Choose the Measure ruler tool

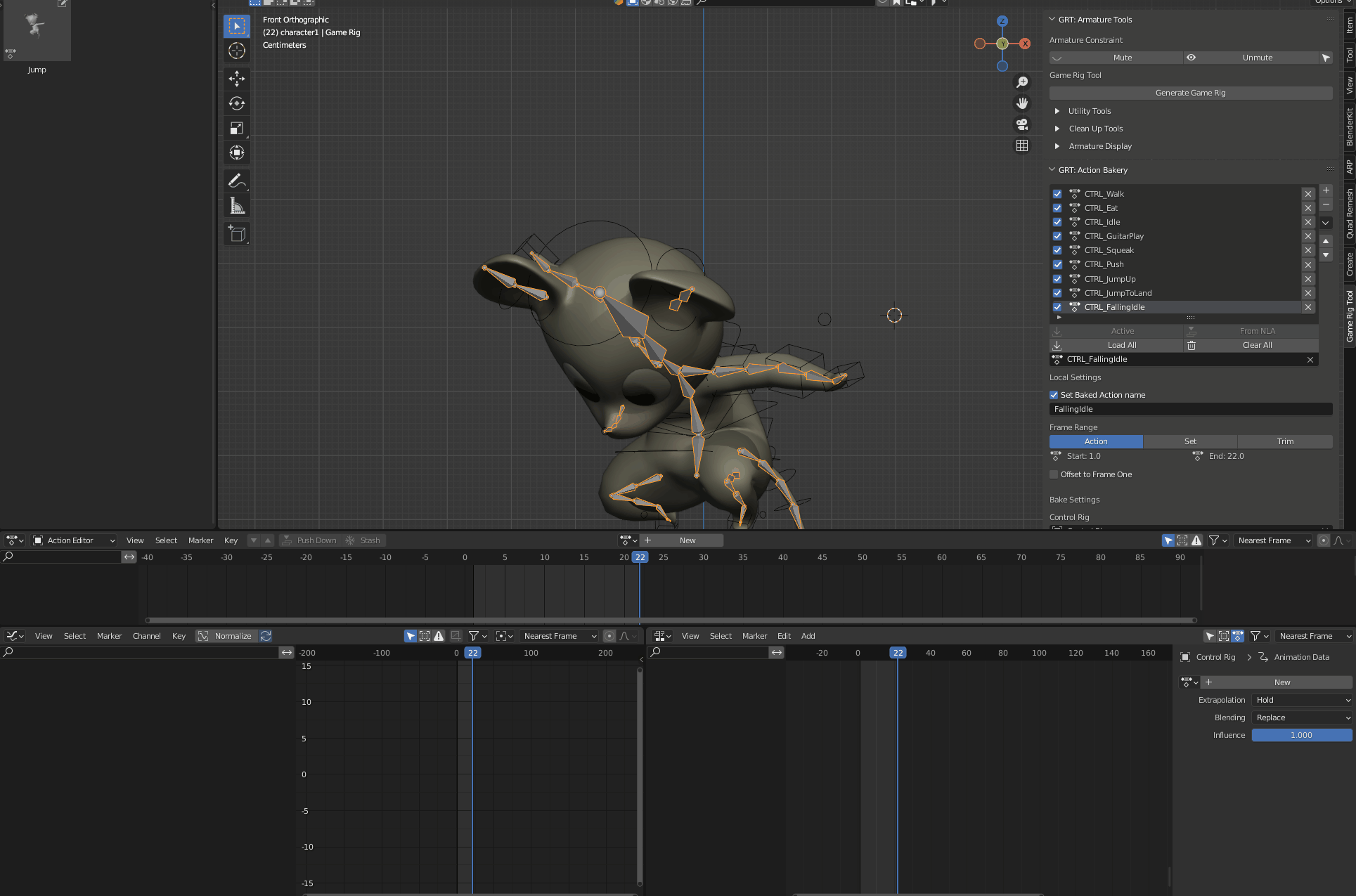[237, 206]
